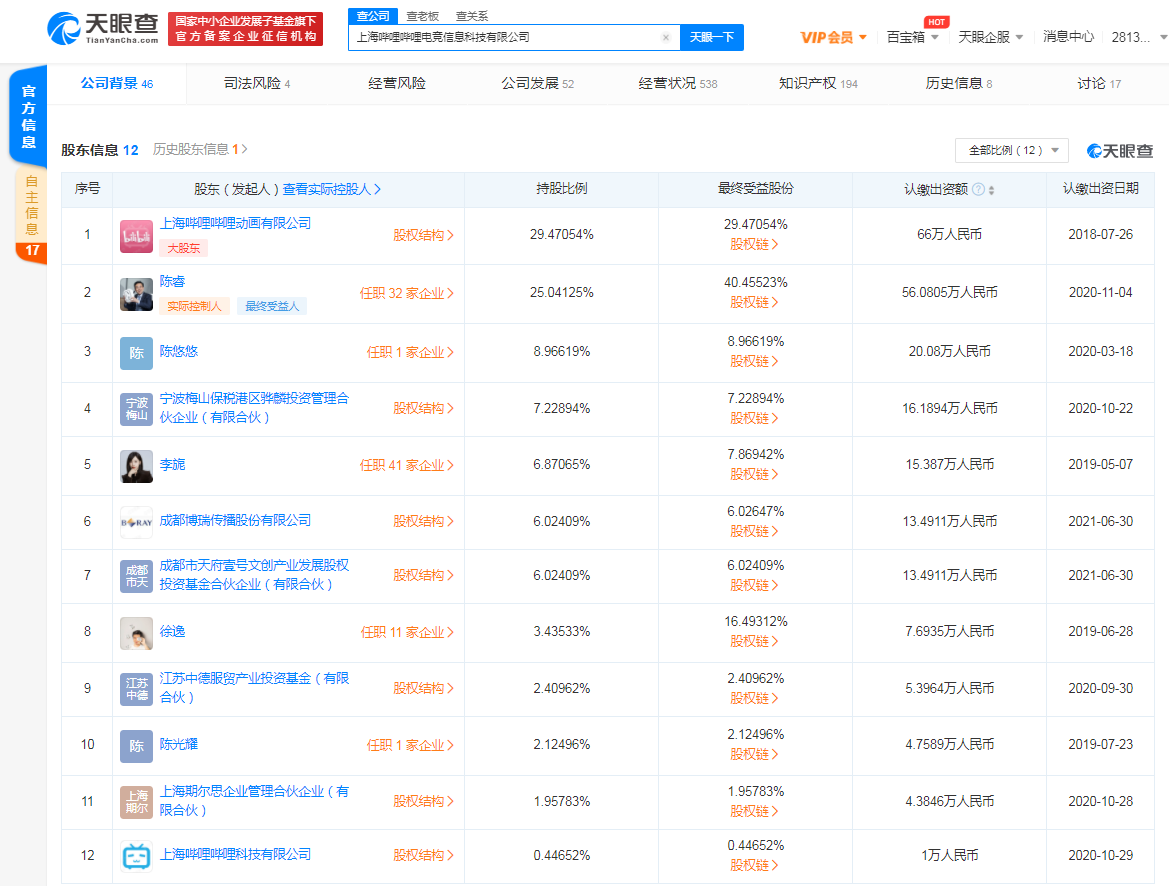Click 李旎's avatar photo
1169x886 pixels.
tap(136, 466)
